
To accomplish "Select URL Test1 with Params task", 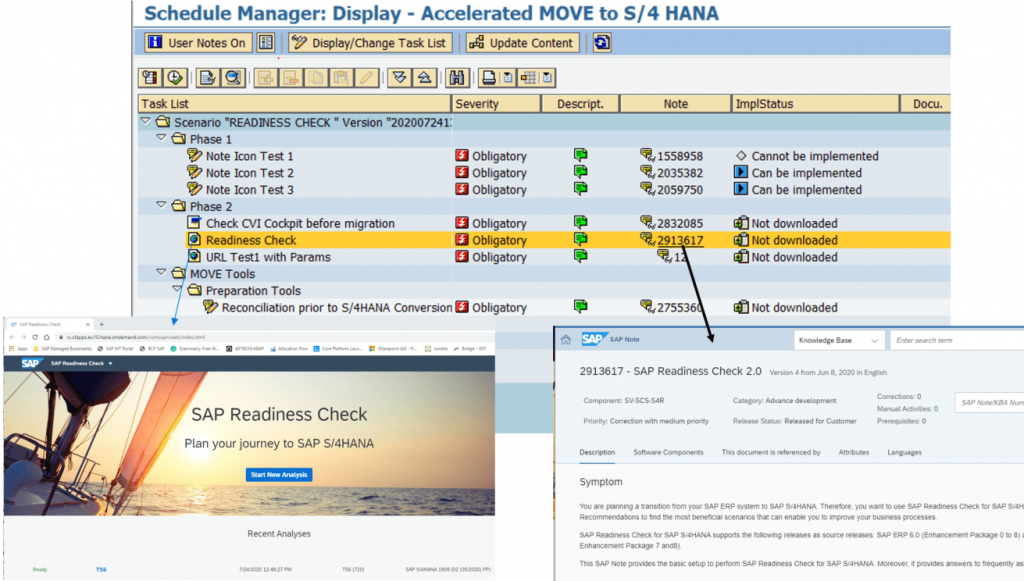I will pos(268,257).
